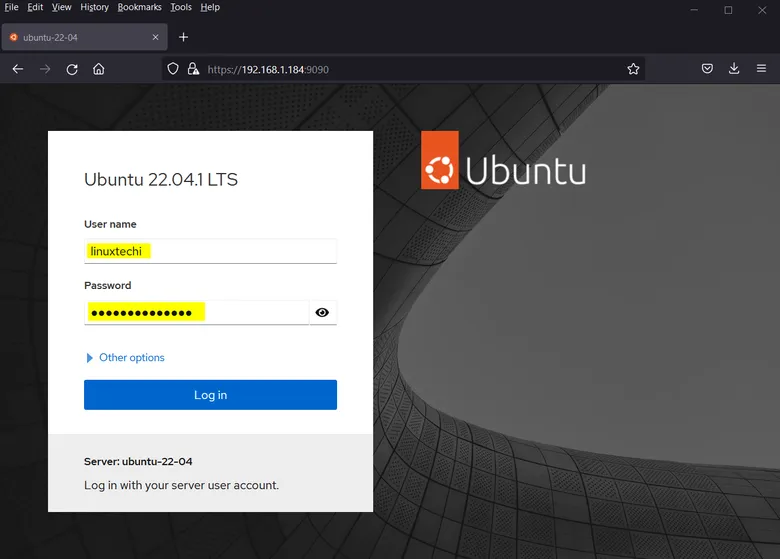The height and width of the screenshot is (559, 780).
Task: Click the forward navigation arrow
Action: pos(45,69)
